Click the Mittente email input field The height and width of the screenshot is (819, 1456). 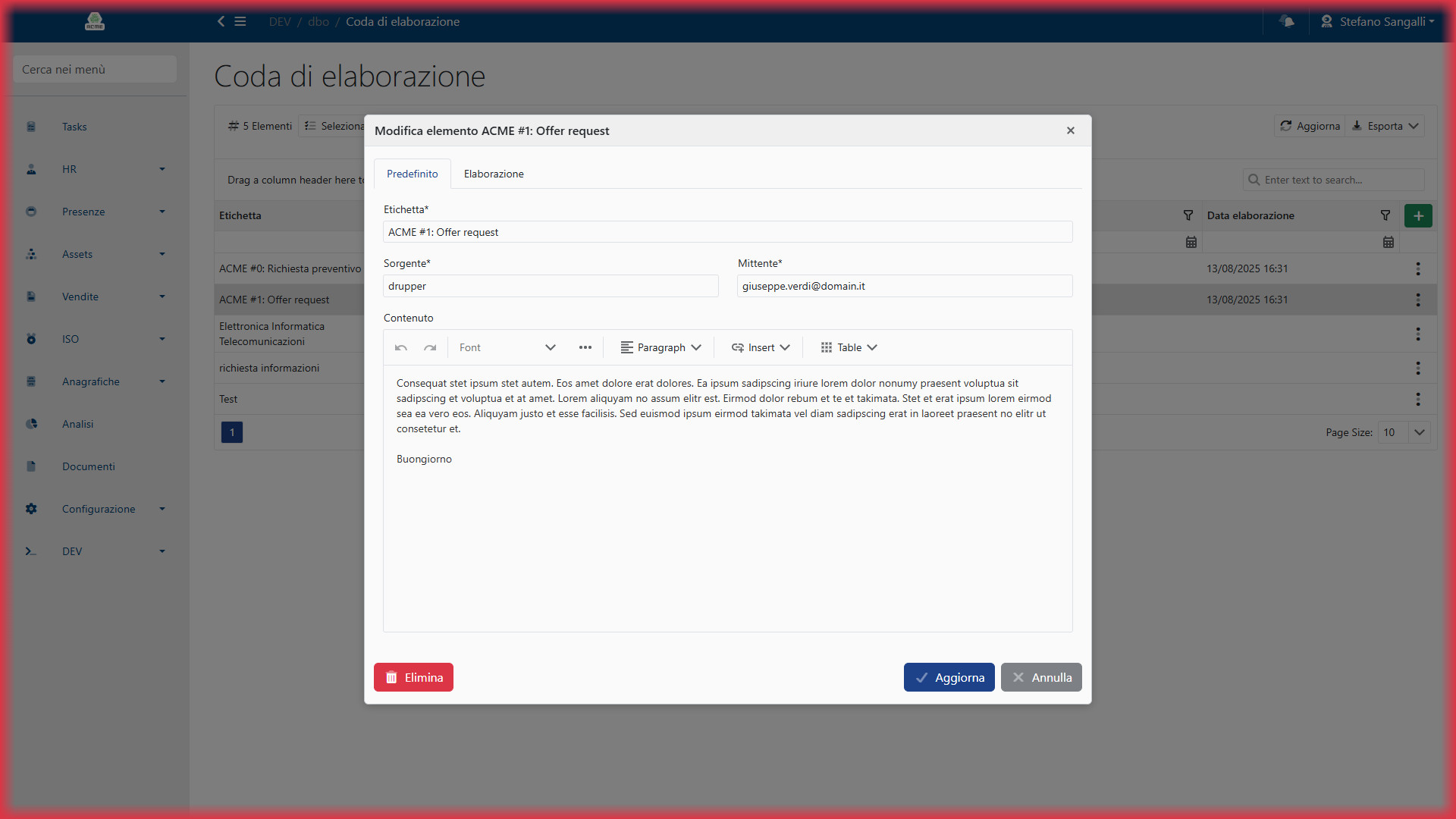pos(904,286)
